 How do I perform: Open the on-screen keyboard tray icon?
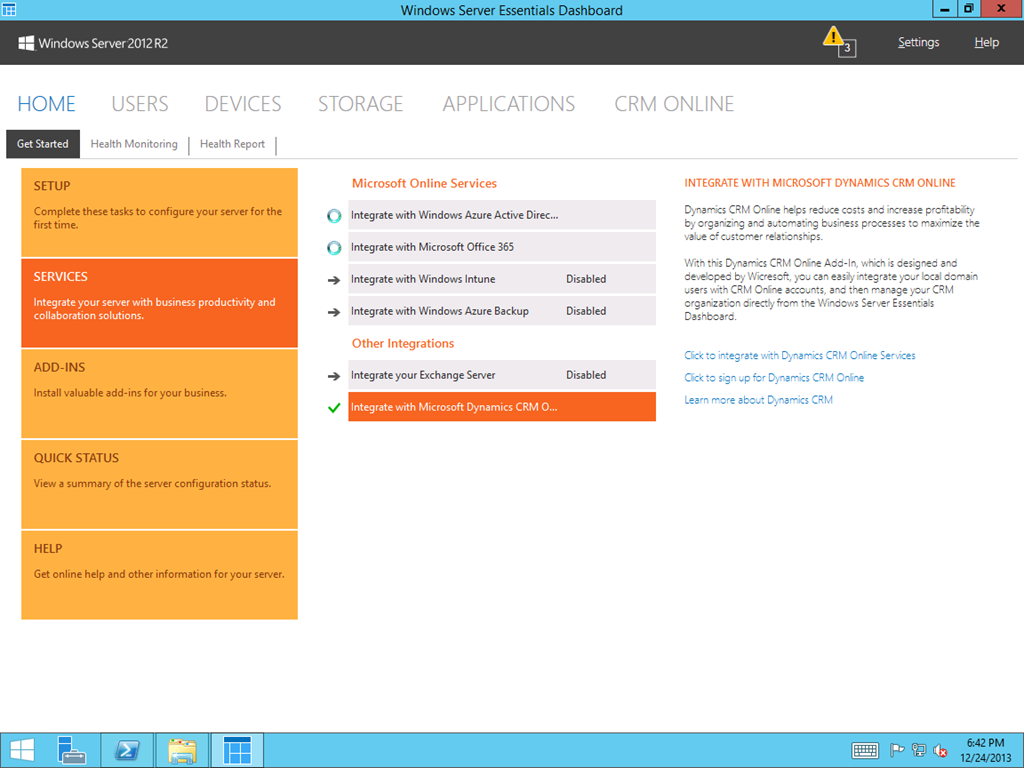(x=865, y=750)
